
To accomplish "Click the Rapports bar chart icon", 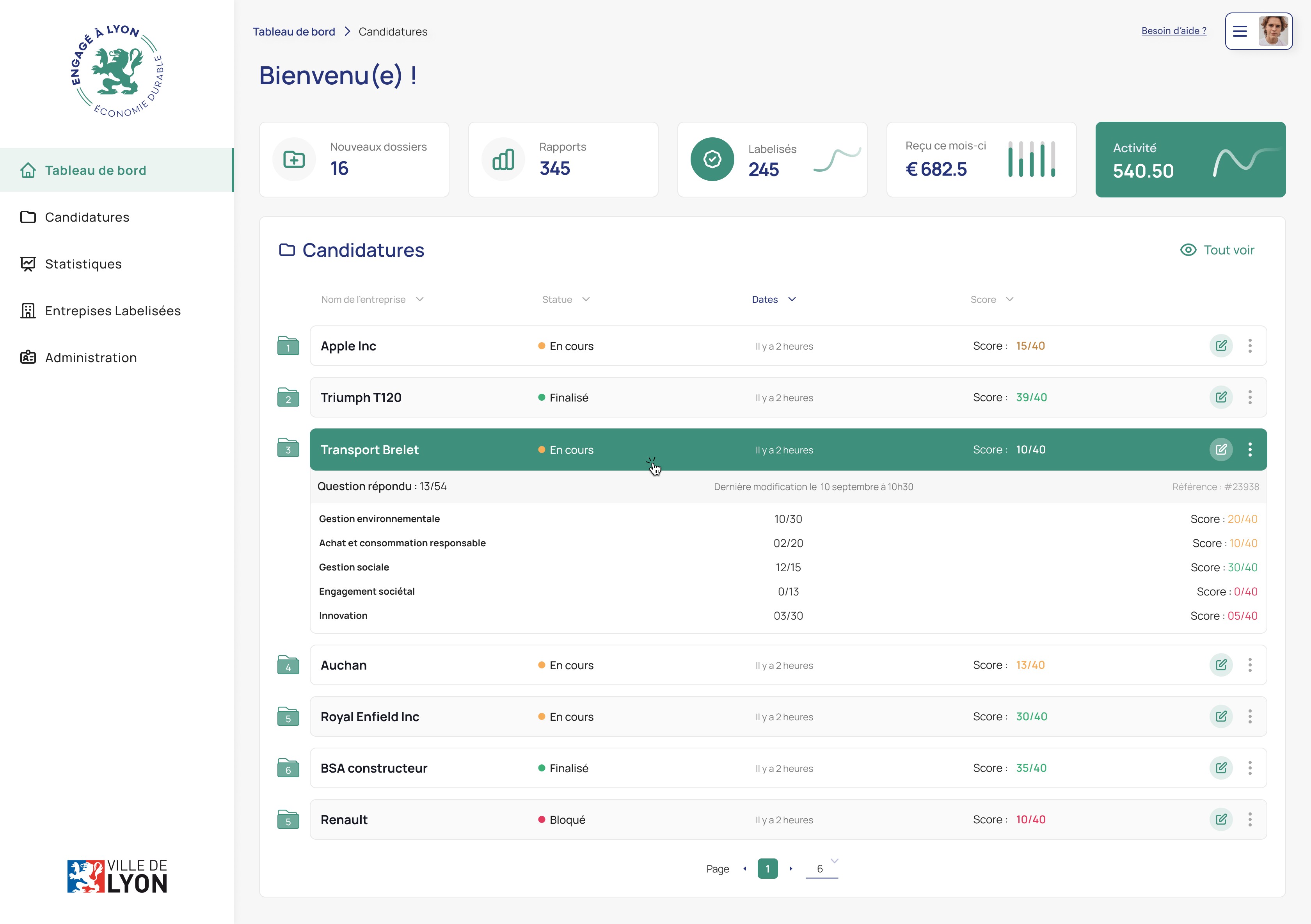I will tap(503, 159).
